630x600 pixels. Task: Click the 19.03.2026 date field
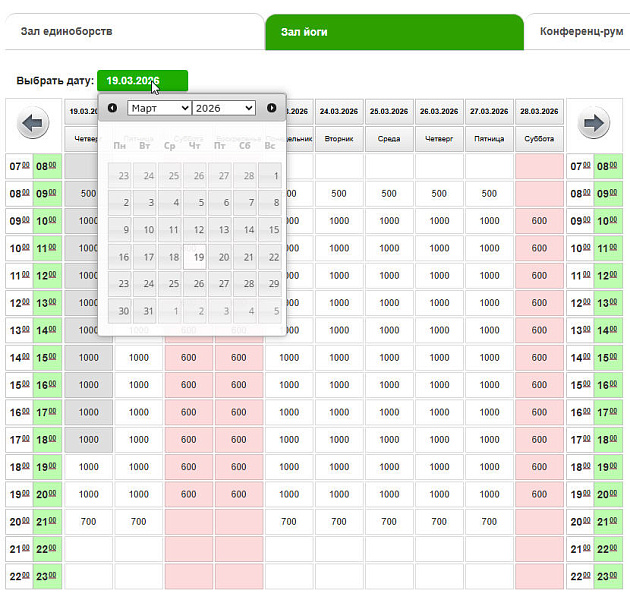[143, 80]
